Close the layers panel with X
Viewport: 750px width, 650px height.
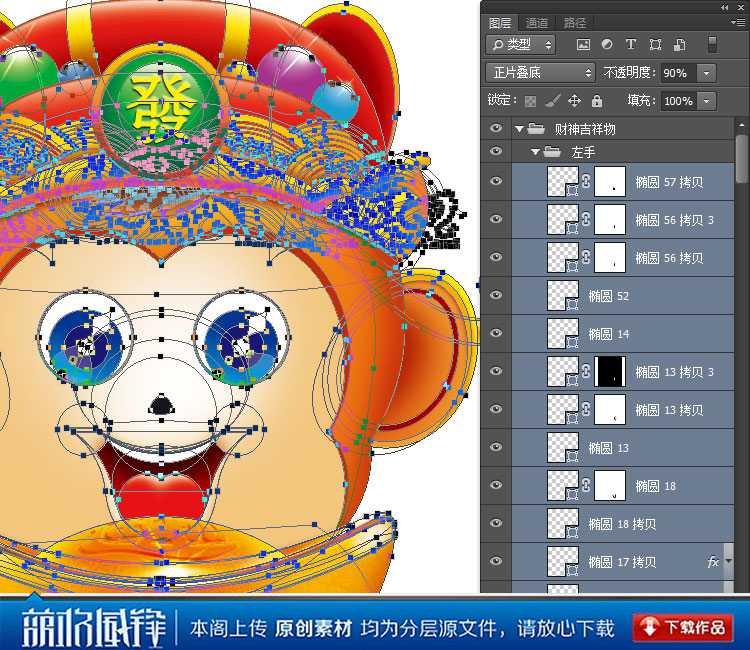(740, 7)
